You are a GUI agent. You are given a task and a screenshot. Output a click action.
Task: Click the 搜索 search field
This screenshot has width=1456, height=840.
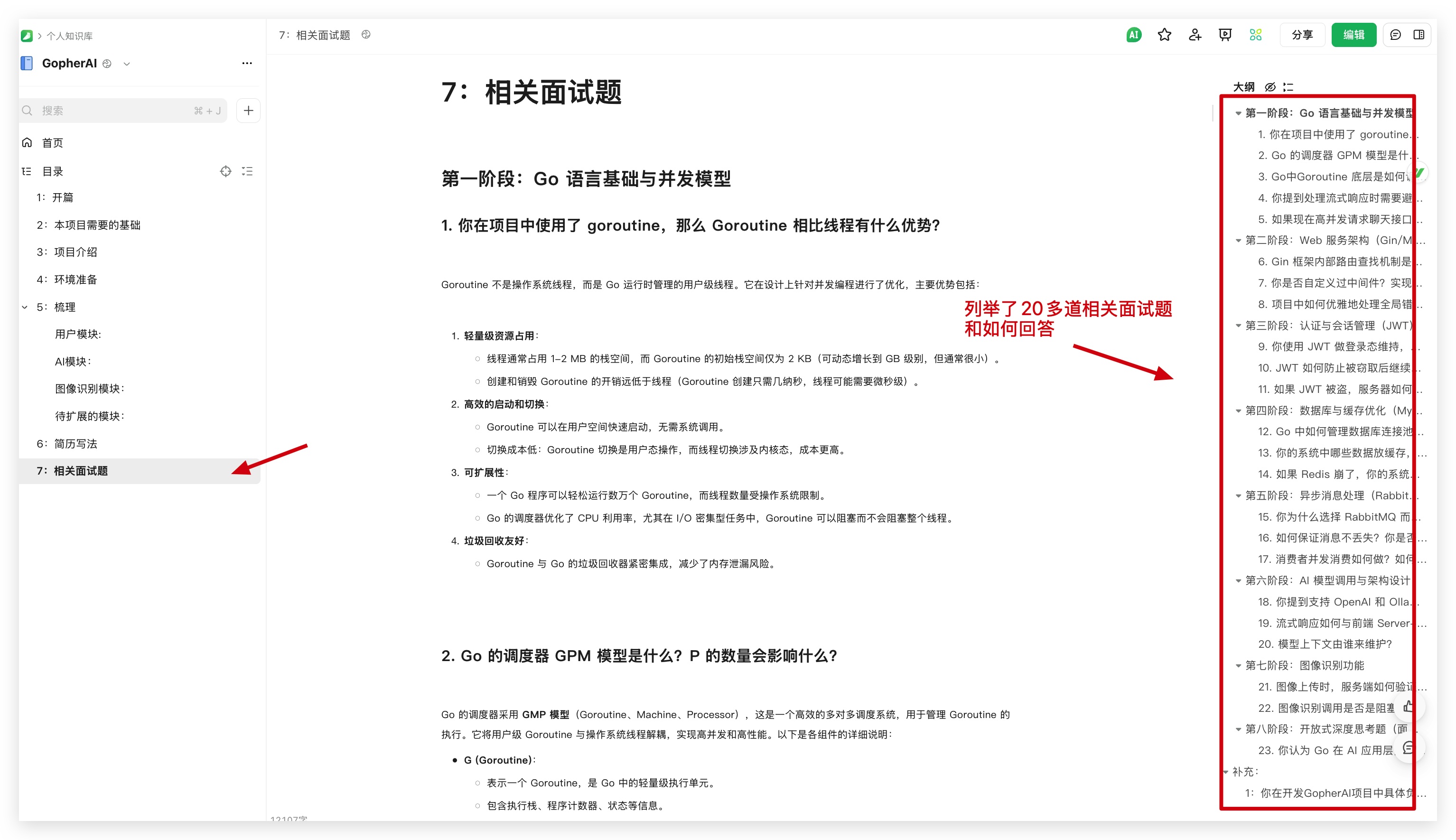coord(115,110)
